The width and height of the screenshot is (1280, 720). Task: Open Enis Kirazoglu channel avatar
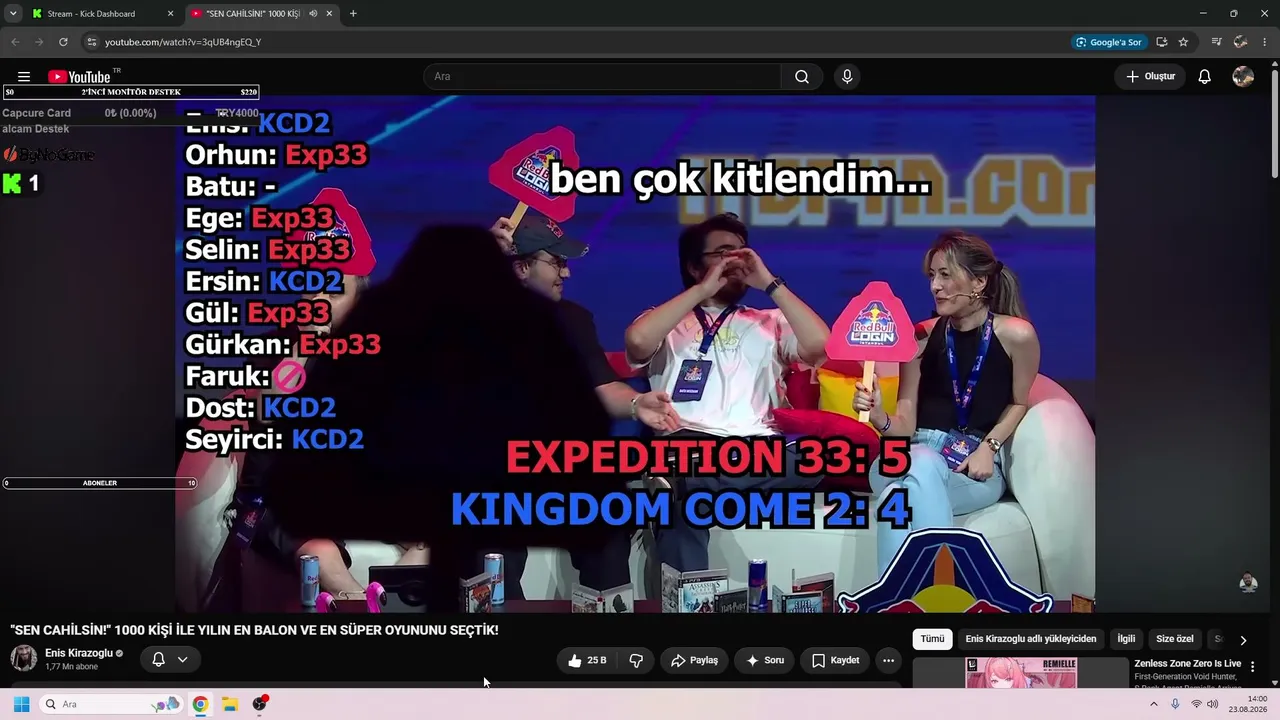tap(23, 658)
